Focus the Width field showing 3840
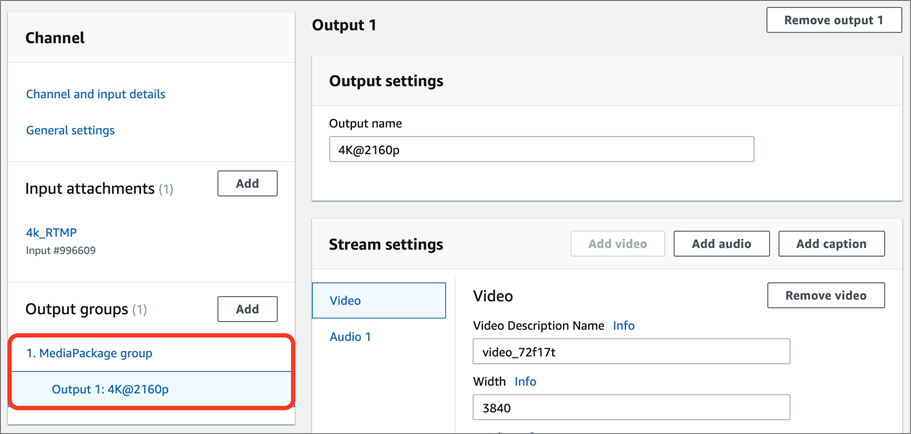This screenshot has width=911, height=434. [x=632, y=407]
